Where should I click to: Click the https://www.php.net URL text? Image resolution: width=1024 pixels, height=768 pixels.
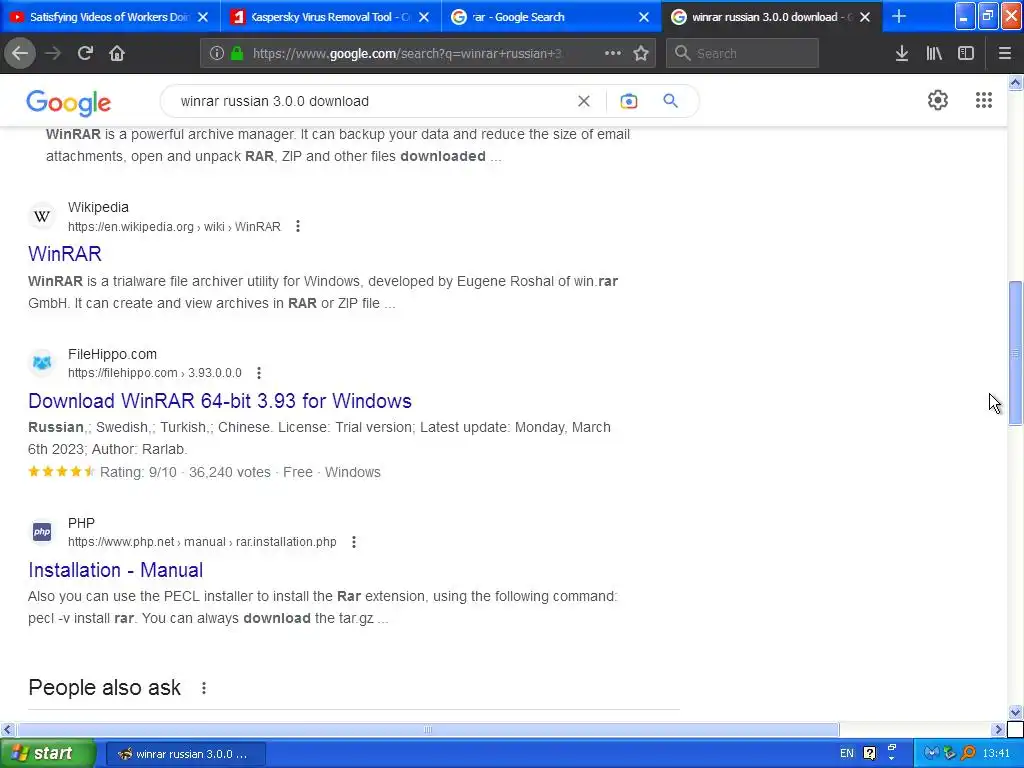(x=121, y=542)
